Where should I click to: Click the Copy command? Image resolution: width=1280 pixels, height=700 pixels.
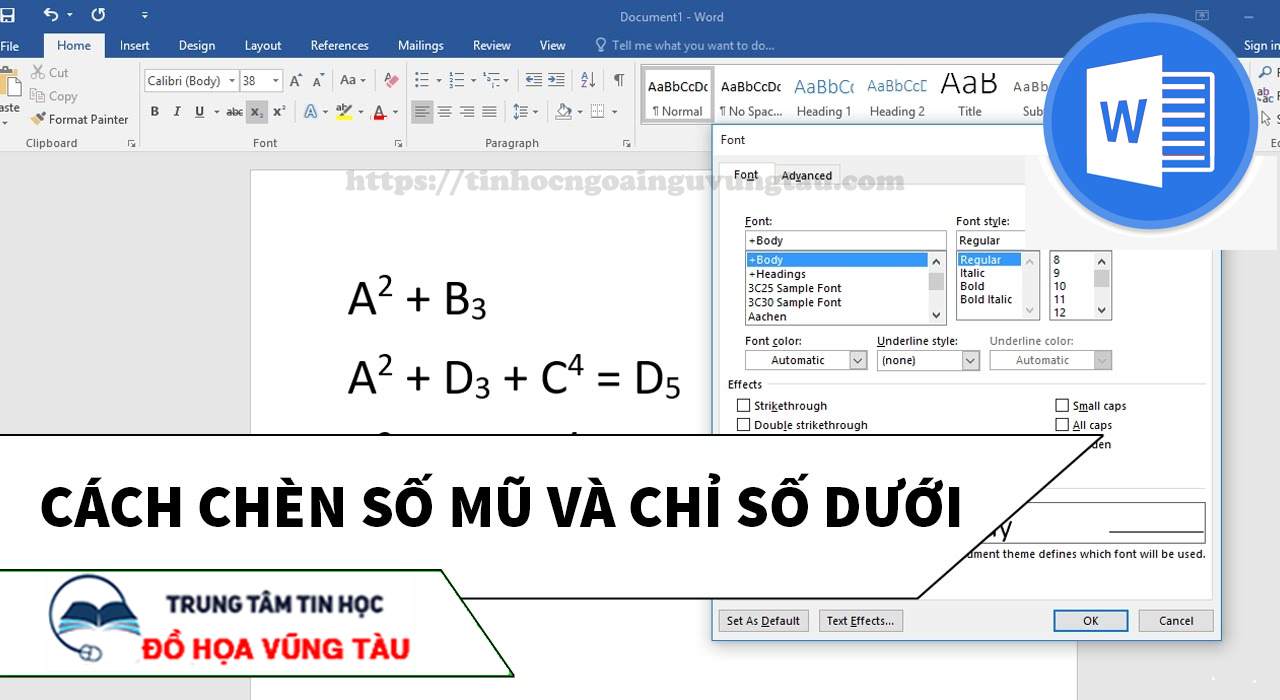53,96
